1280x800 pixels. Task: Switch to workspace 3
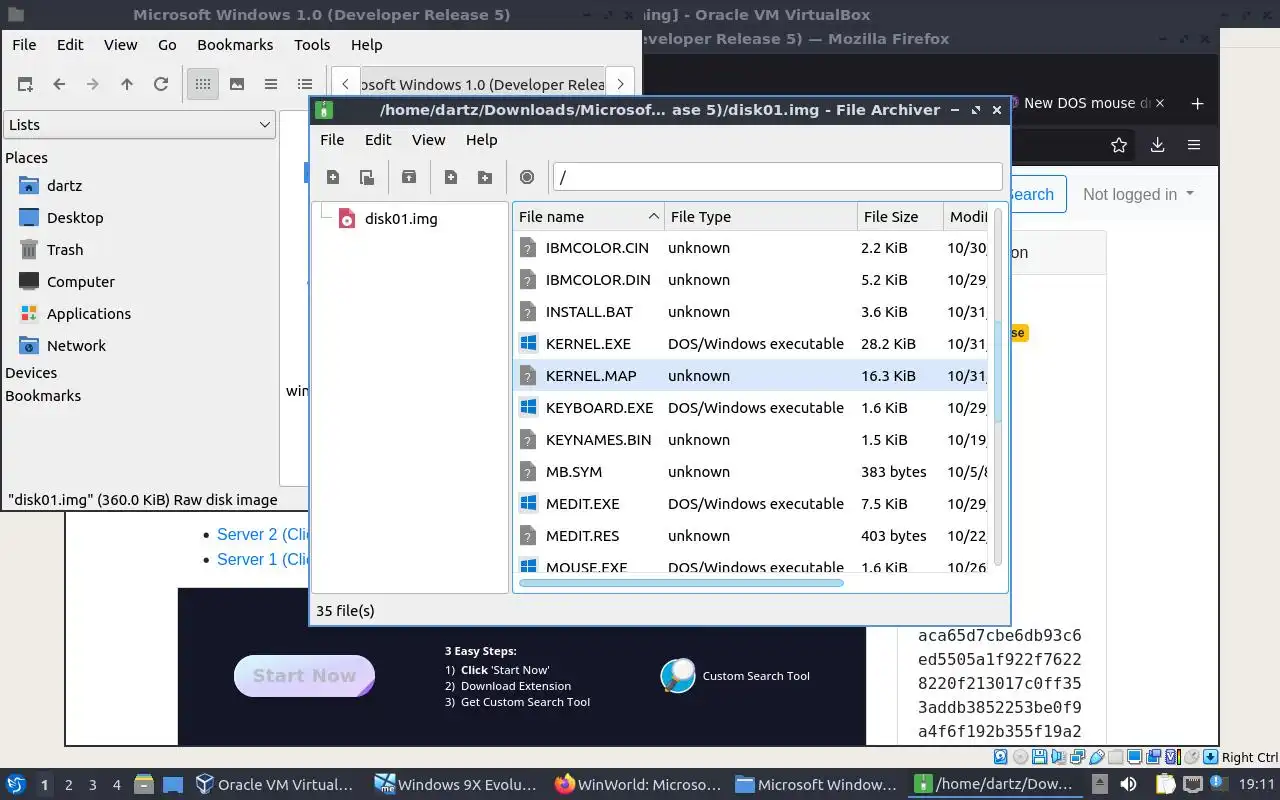tap(93, 785)
